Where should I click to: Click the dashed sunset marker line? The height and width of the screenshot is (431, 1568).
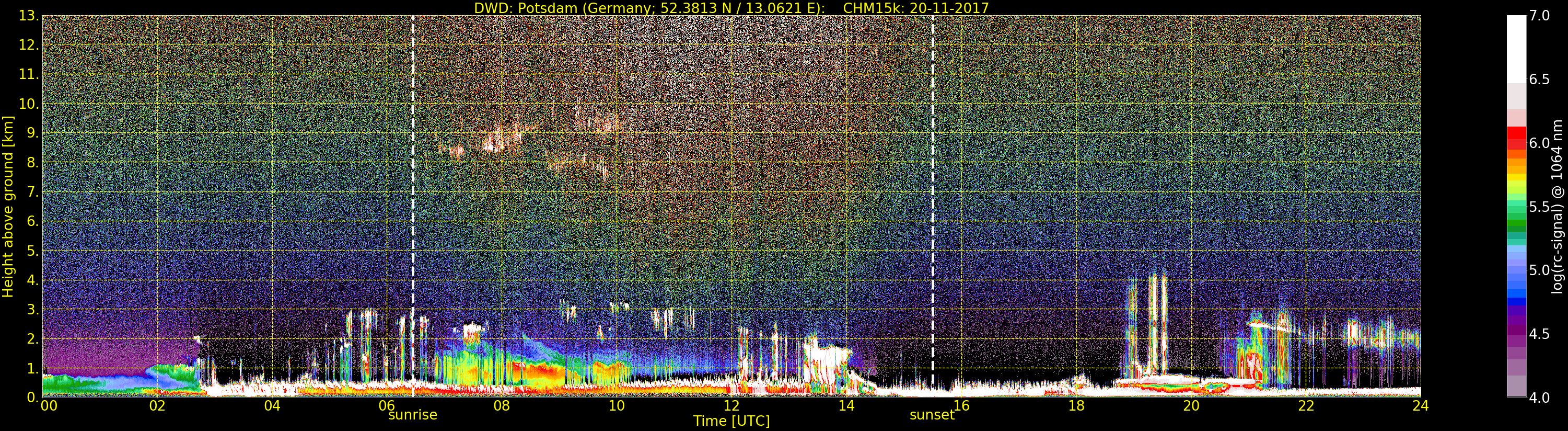[933, 206]
